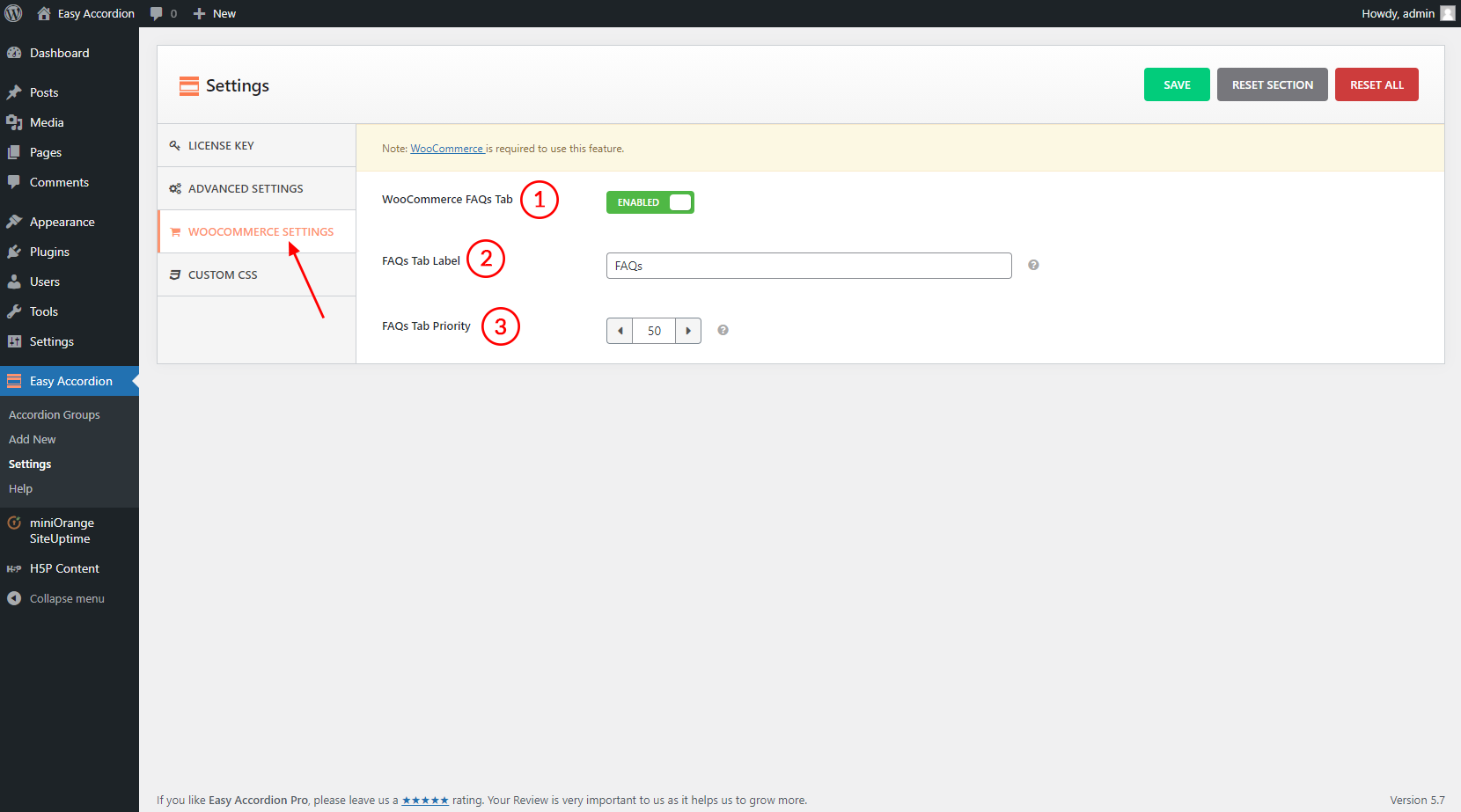The height and width of the screenshot is (812, 1461).
Task: Follow the WooCommerce link in the note
Action: tap(447, 149)
